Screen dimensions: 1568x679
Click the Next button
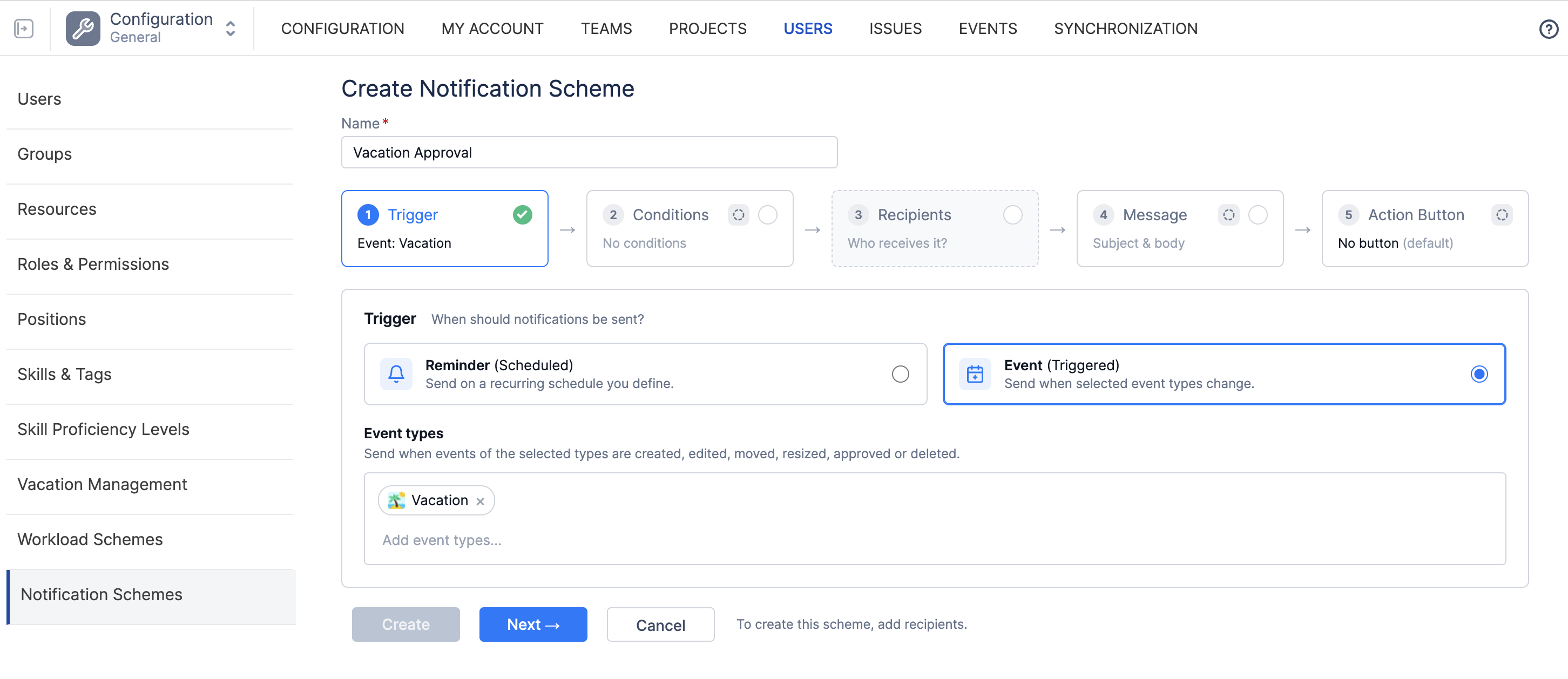click(x=532, y=625)
